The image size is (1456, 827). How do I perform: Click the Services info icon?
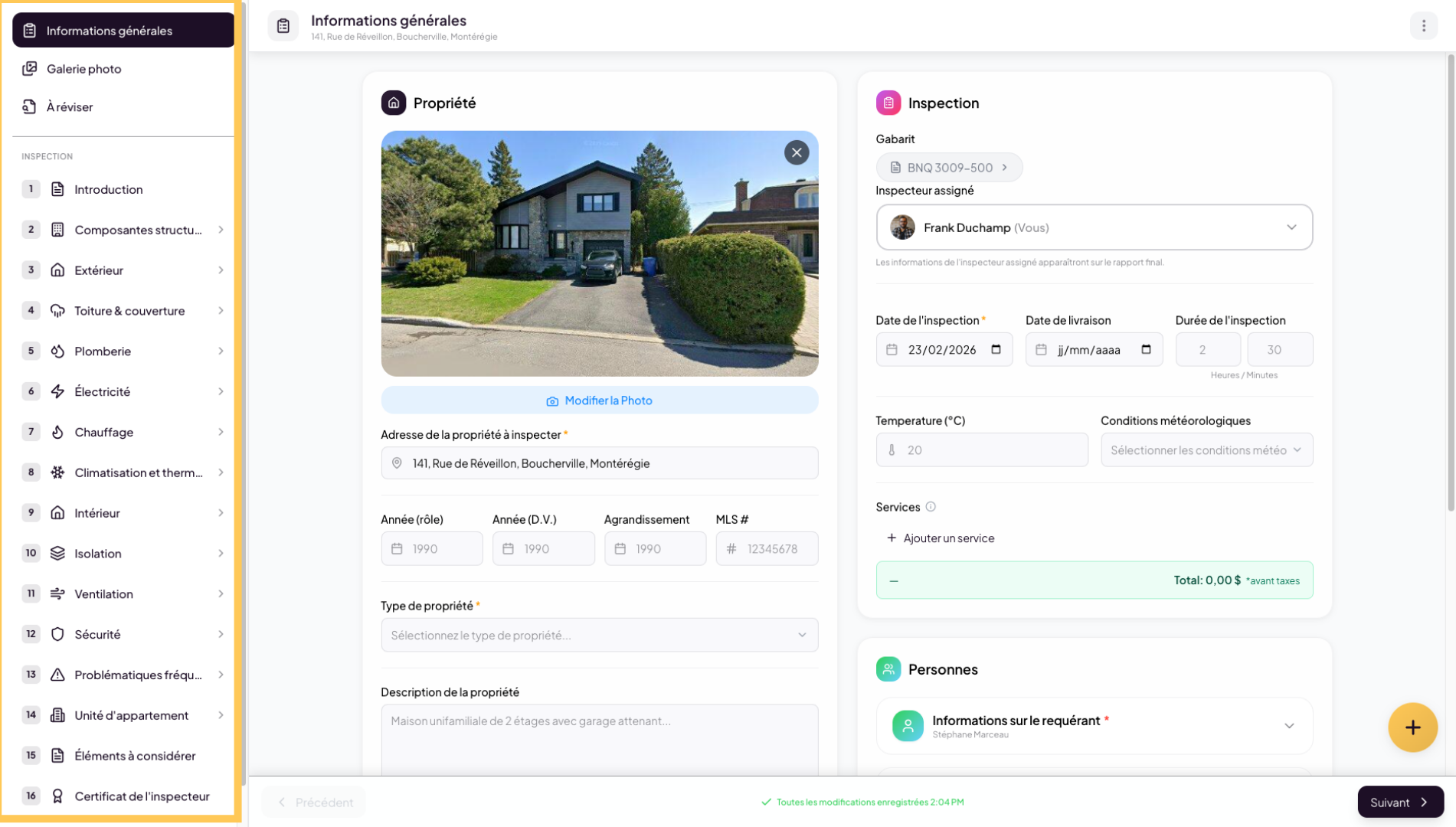tap(931, 507)
